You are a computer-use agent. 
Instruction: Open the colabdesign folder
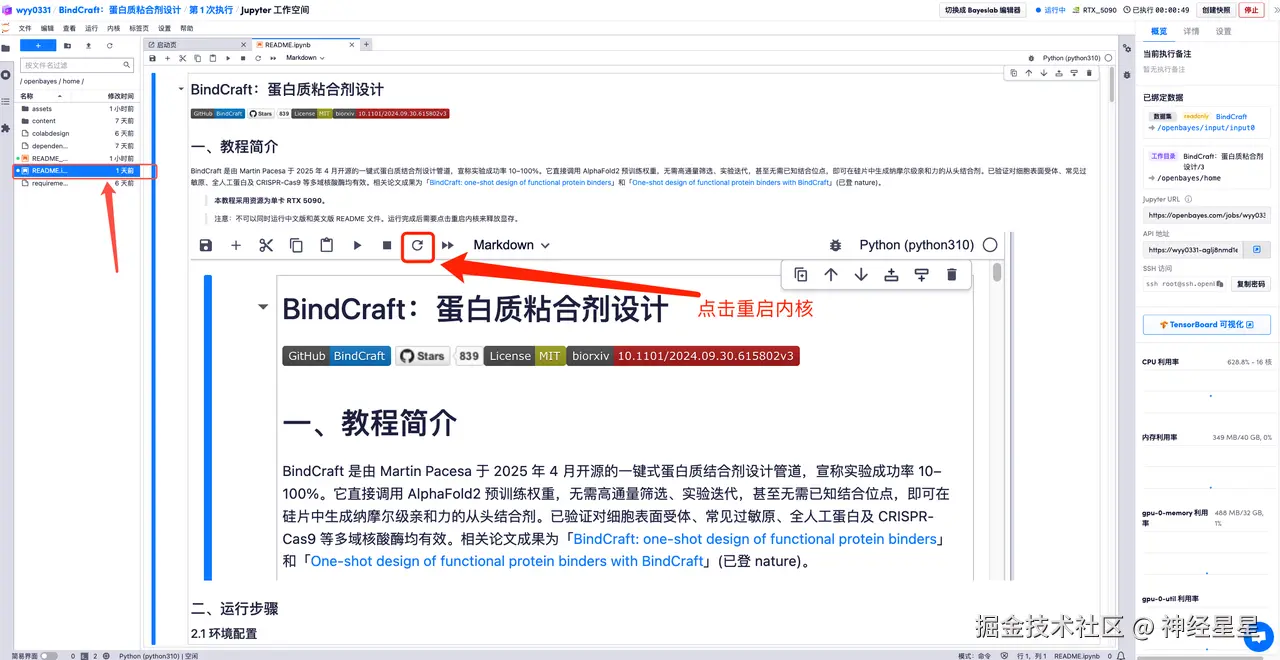click(76, 133)
